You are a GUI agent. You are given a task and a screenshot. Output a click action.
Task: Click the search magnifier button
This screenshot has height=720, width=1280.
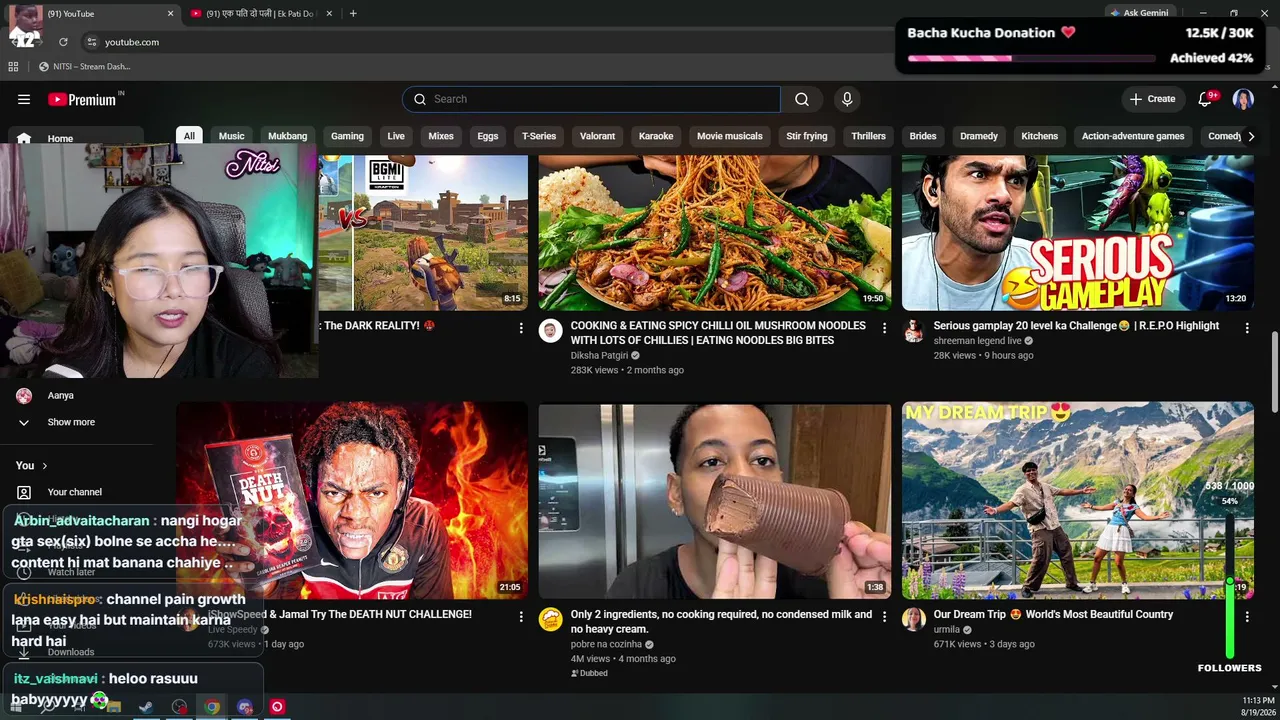[802, 99]
